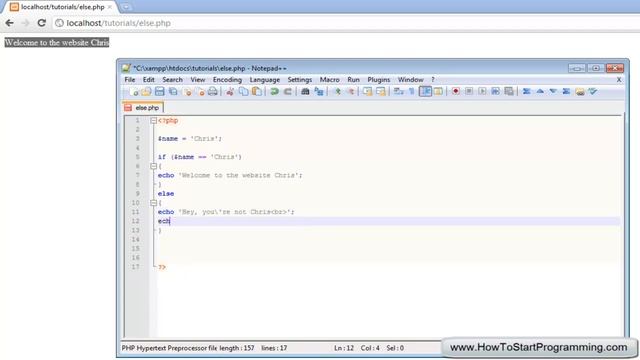Click the Playback macro icon
640x360 pixels.
(482, 92)
